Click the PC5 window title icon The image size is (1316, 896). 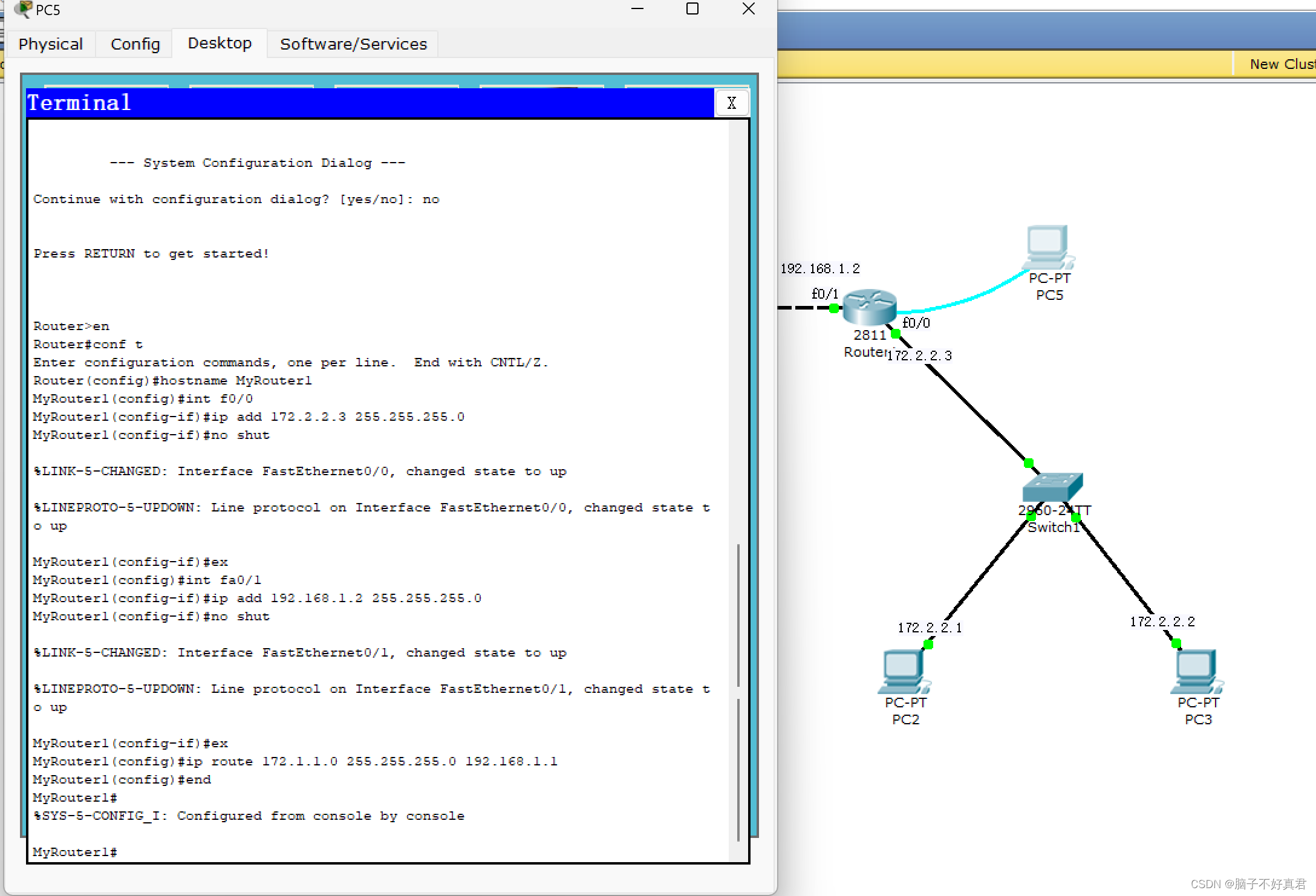[x=22, y=9]
